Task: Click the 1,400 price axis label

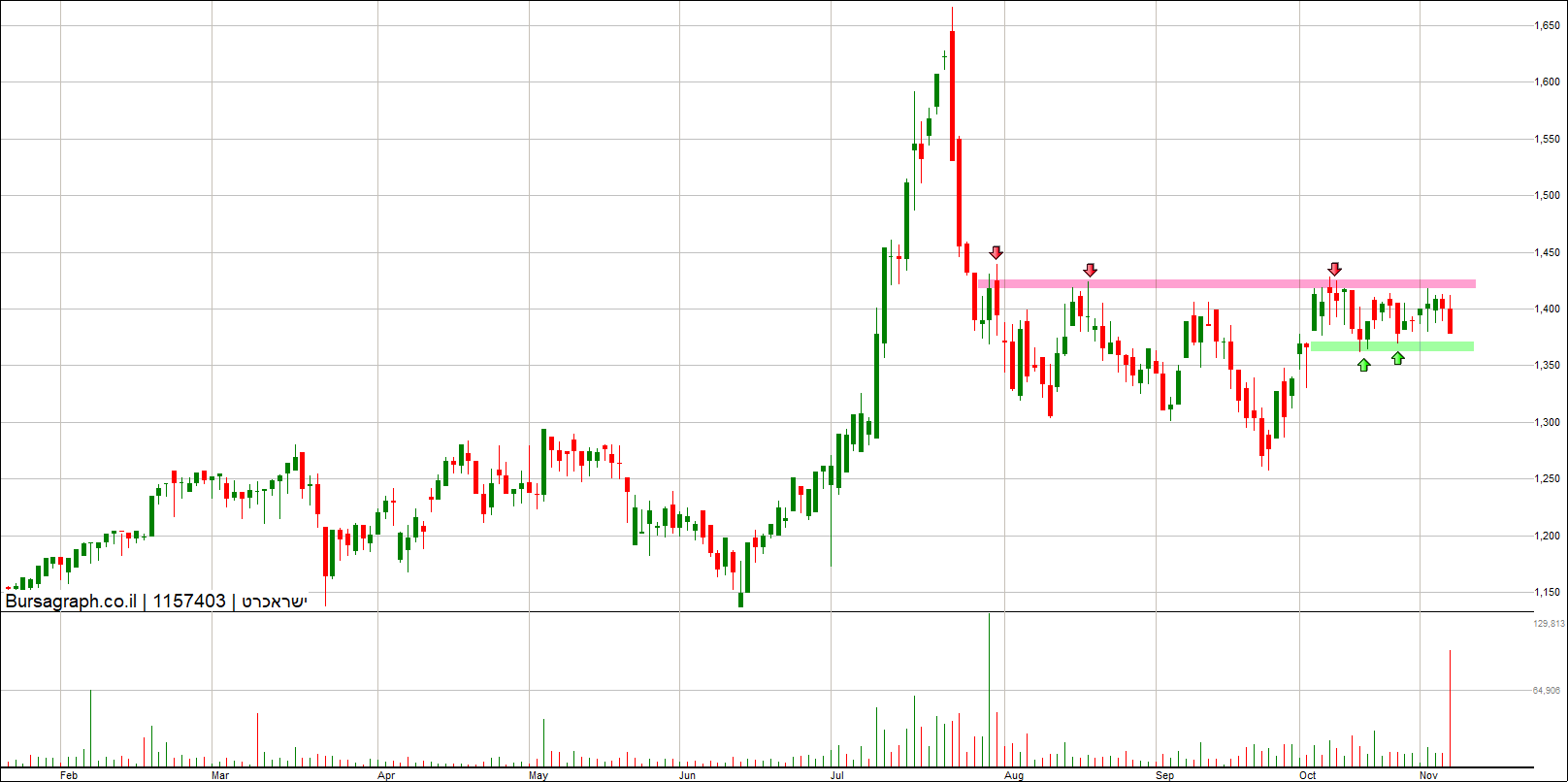Action: pos(1547,310)
